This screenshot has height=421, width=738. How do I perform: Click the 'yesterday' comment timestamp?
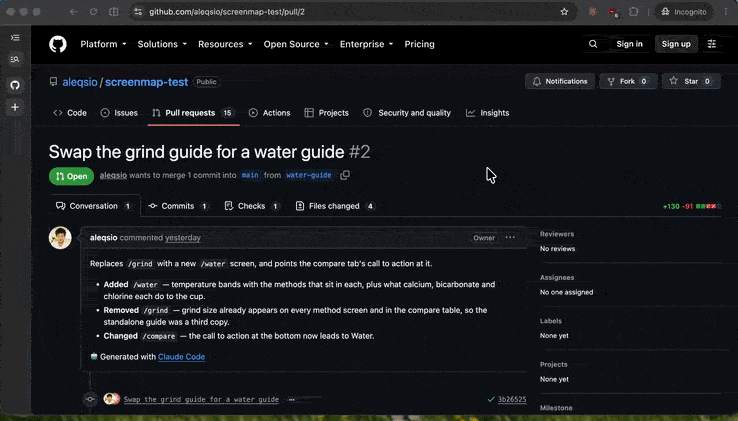pos(183,238)
